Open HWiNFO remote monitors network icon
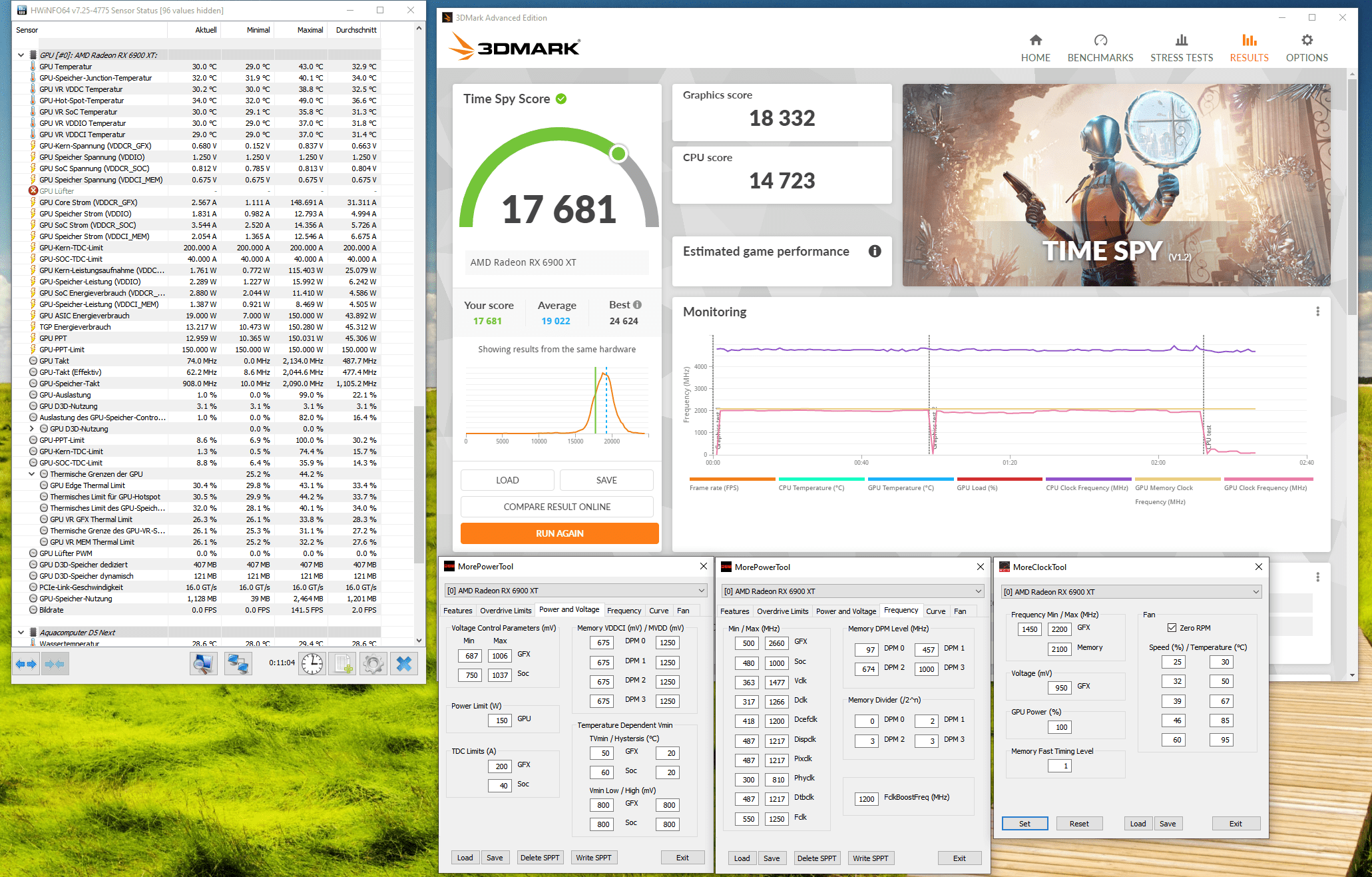The width and height of the screenshot is (1372, 877). [x=238, y=664]
